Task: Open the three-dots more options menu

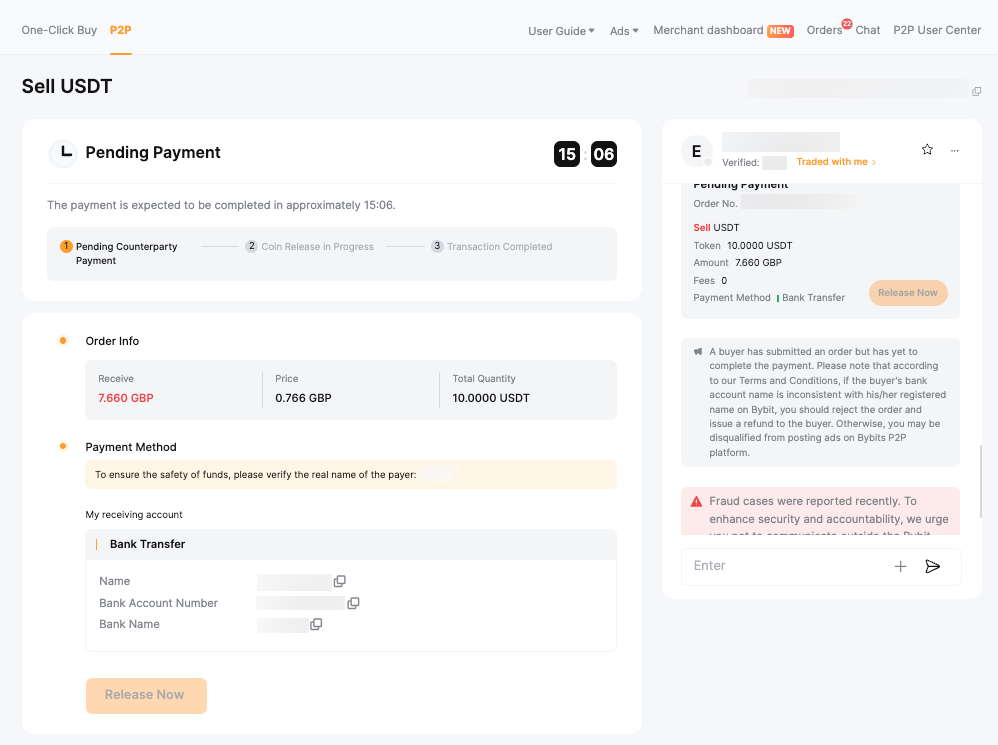Action: [955, 150]
